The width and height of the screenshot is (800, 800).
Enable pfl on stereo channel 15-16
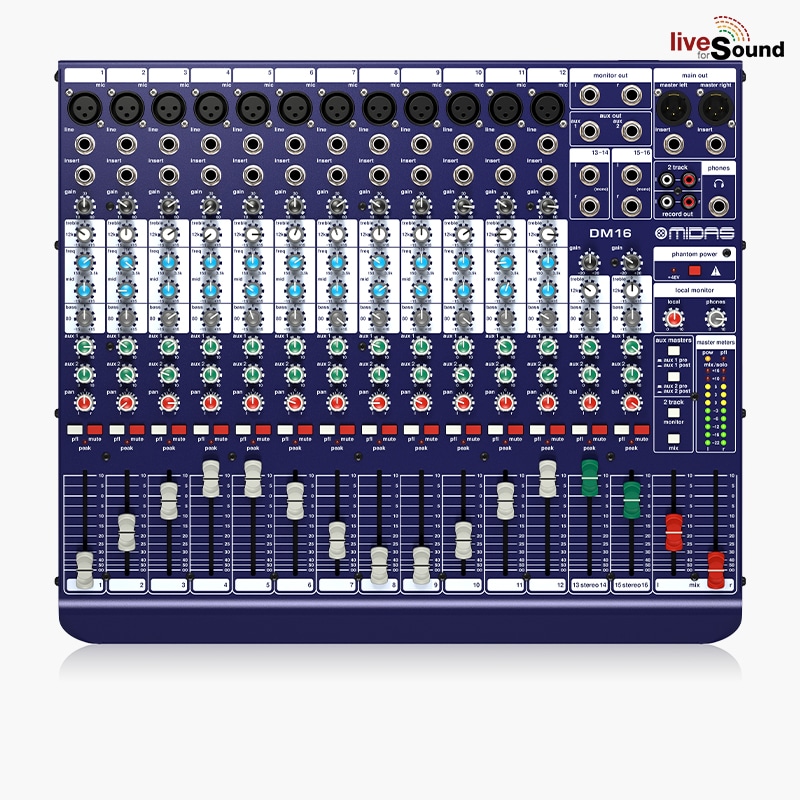coord(621,430)
